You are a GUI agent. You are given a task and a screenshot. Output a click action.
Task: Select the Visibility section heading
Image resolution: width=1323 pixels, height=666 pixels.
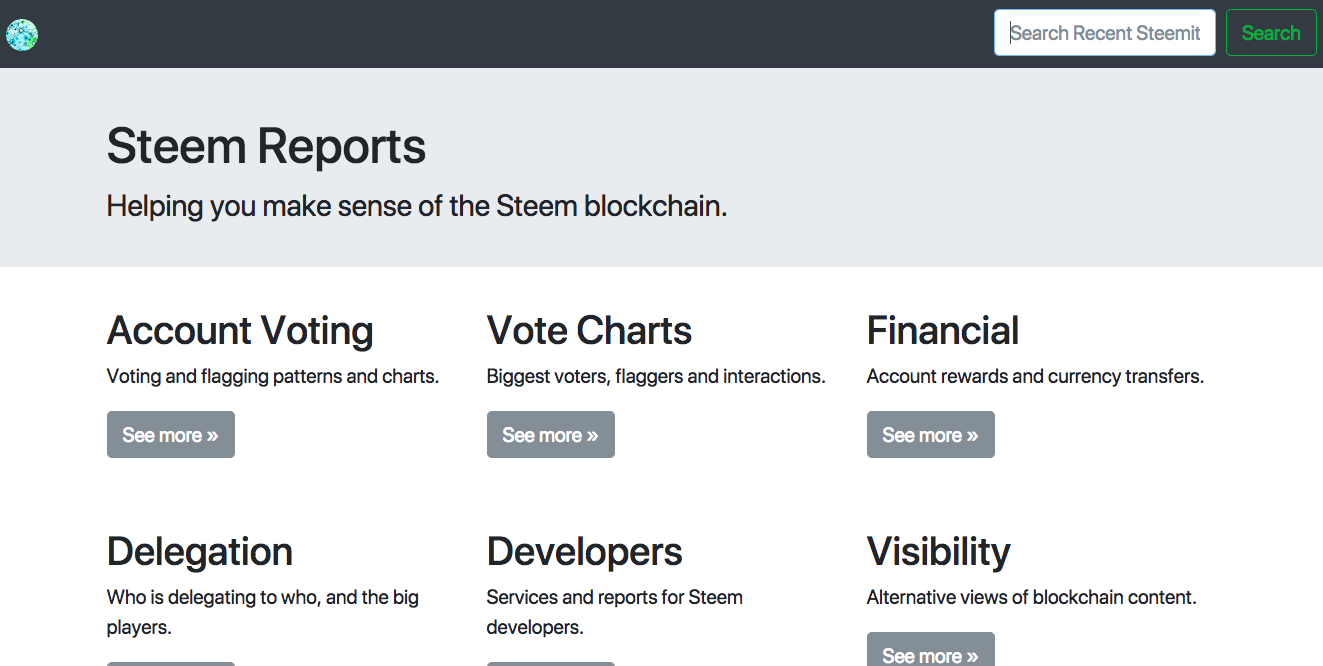[x=938, y=552]
